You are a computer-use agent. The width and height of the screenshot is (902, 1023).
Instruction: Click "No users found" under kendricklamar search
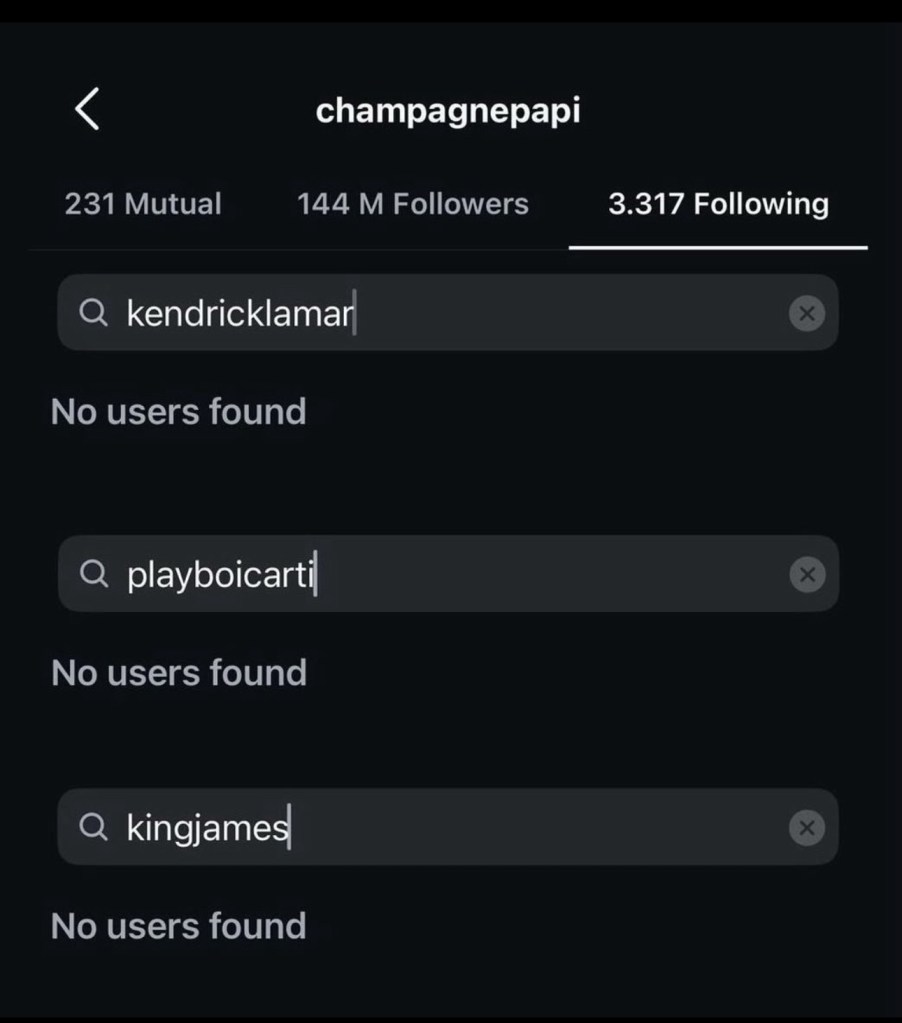coord(178,411)
